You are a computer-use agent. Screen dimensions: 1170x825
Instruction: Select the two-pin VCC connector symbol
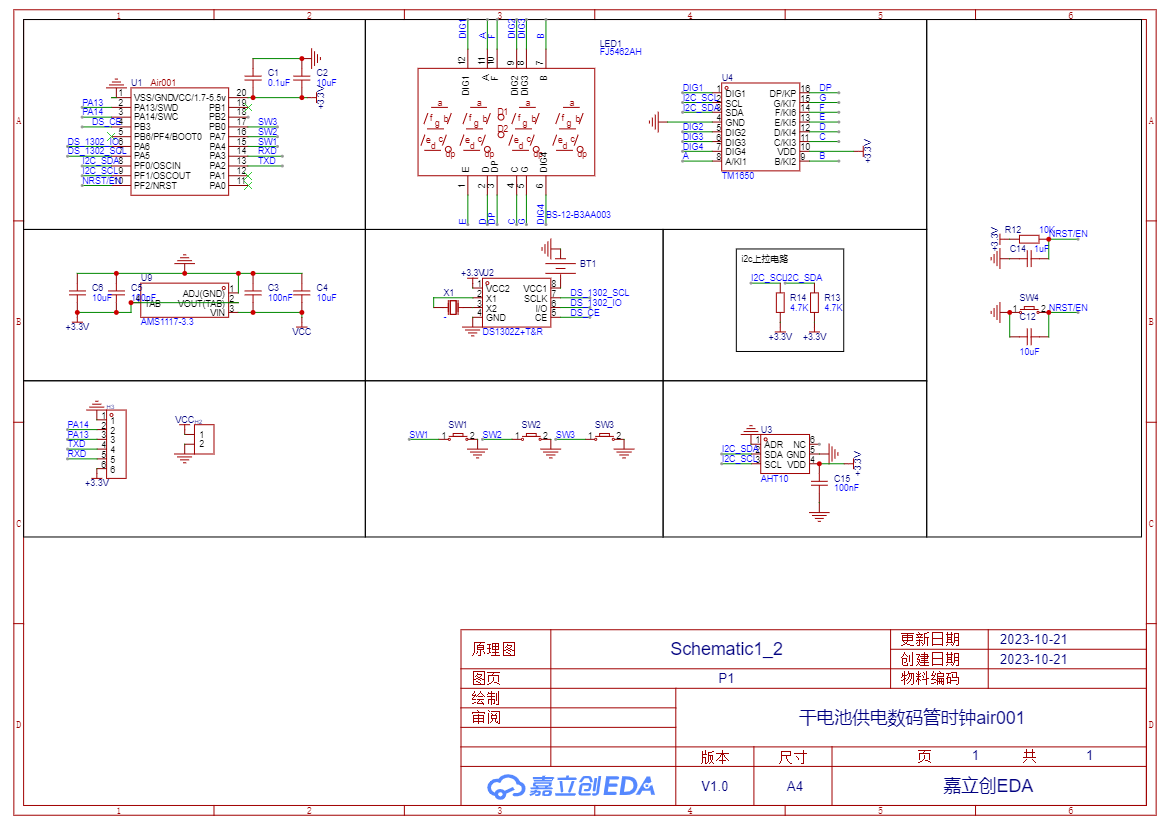[204, 439]
